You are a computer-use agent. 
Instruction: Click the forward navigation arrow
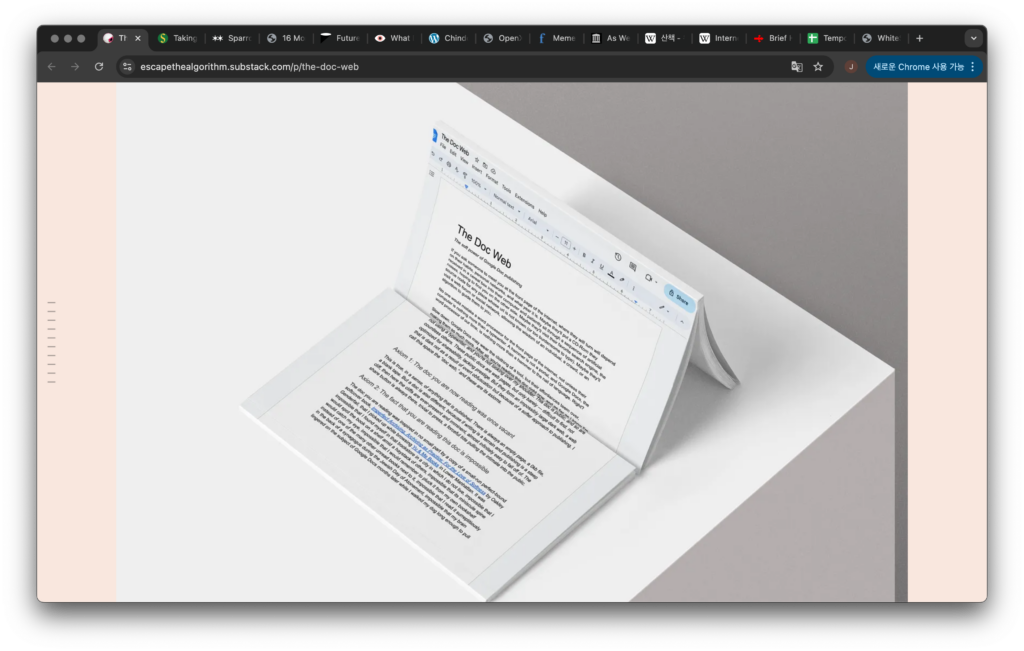[x=75, y=67]
